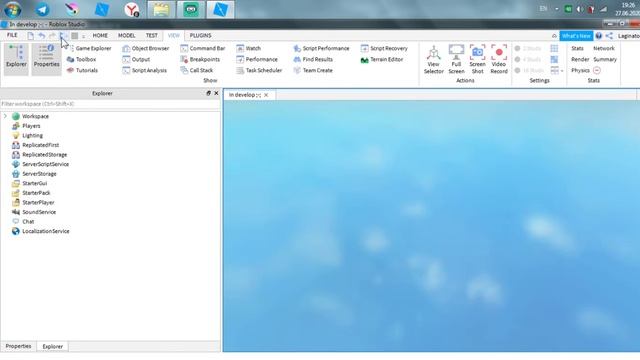Switch to the TEST ribbon tab
Viewport: 640px width, 360px height.
pos(151,36)
